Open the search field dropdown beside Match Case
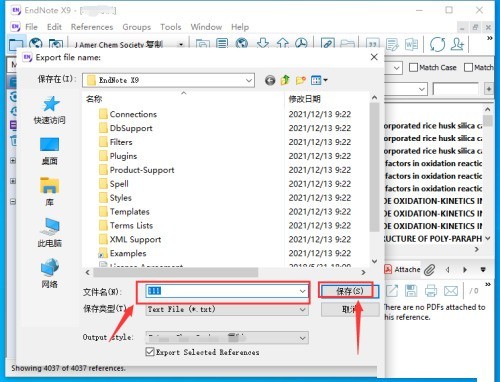This screenshot has height=382, width=500. point(396,68)
